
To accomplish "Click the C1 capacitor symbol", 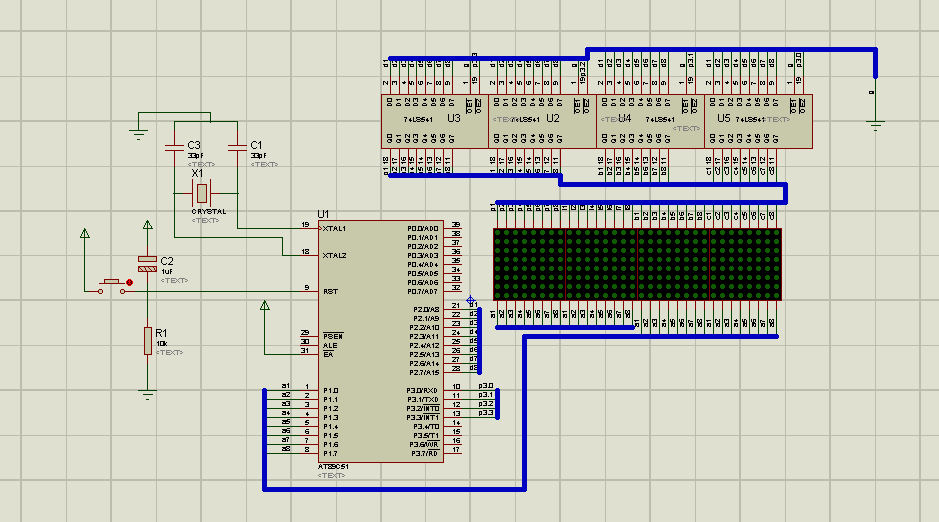I will pyautogui.click(x=237, y=150).
